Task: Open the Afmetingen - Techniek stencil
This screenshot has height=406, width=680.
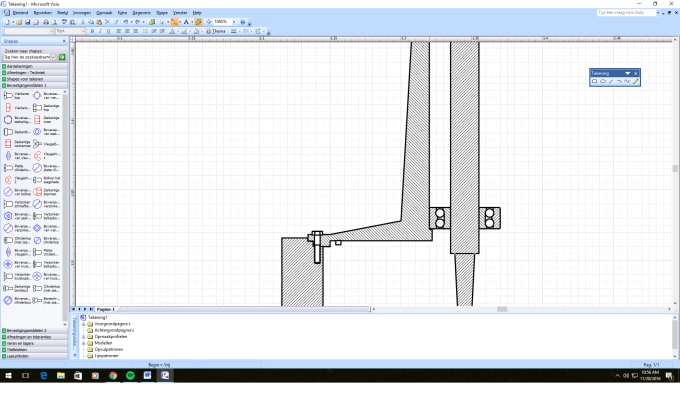Action: 34,72
